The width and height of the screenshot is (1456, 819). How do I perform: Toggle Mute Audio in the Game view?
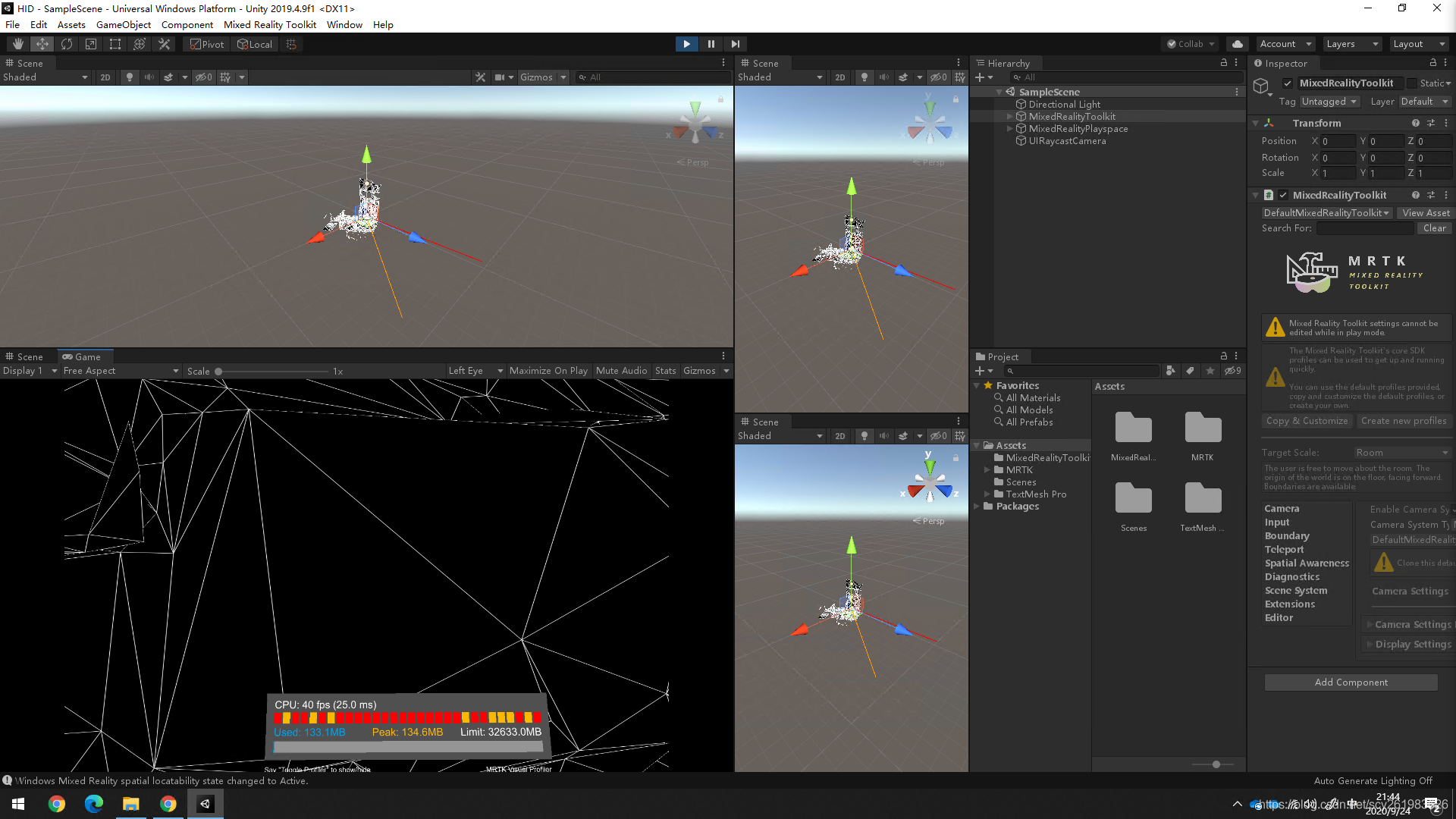coord(621,371)
